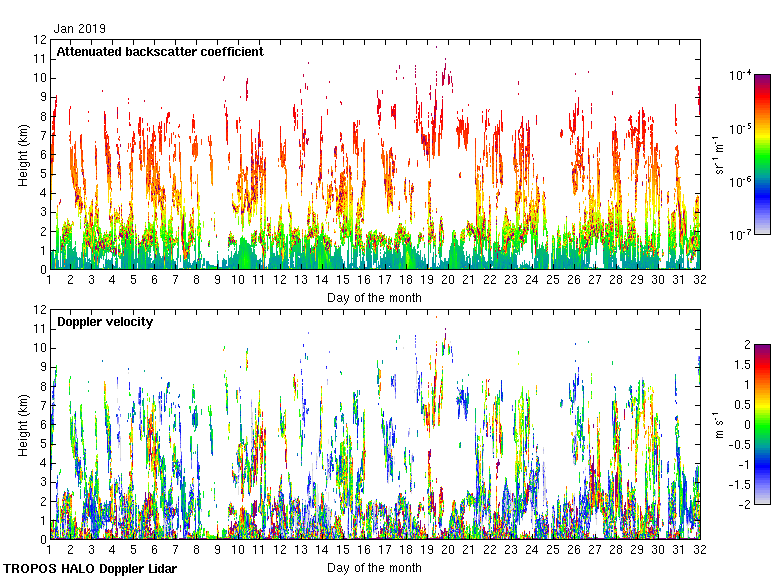Click the 'm s⁻¹' velocity unit label
Image resolution: width=780 pixels, height=580 pixels.
[x=719, y=424]
